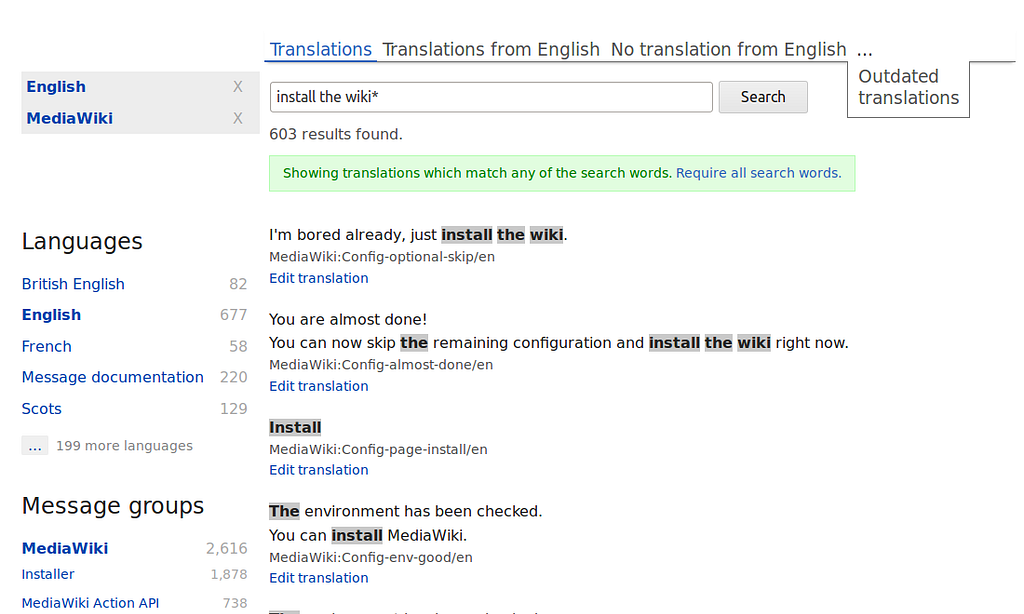The image size is (1024, 614).
Task: Select the '603 results found.' text
Action: pos(336,135)
